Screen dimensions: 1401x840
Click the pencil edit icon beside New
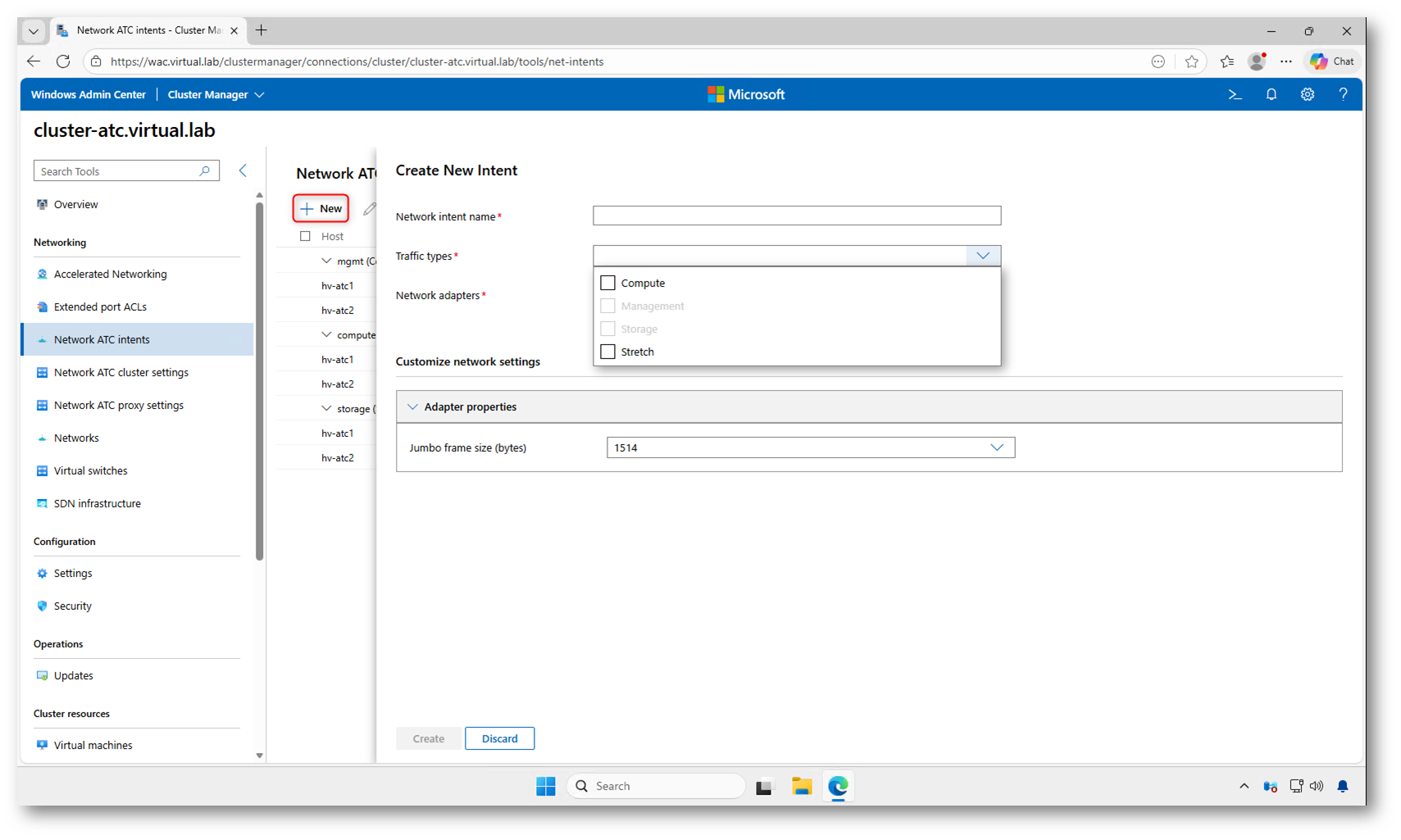click(x=370, y=209)
